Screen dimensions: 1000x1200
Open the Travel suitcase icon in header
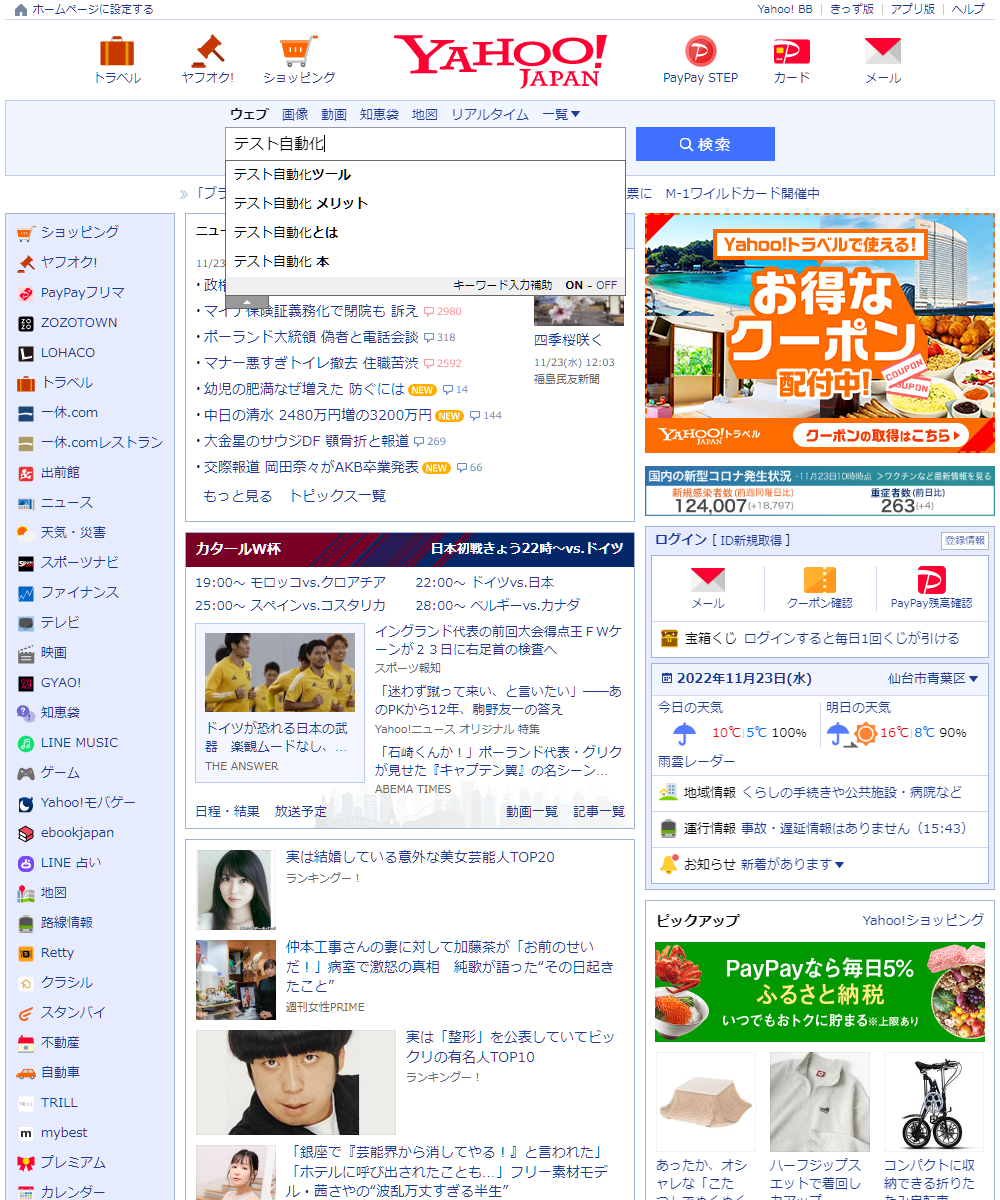(117, 51)
